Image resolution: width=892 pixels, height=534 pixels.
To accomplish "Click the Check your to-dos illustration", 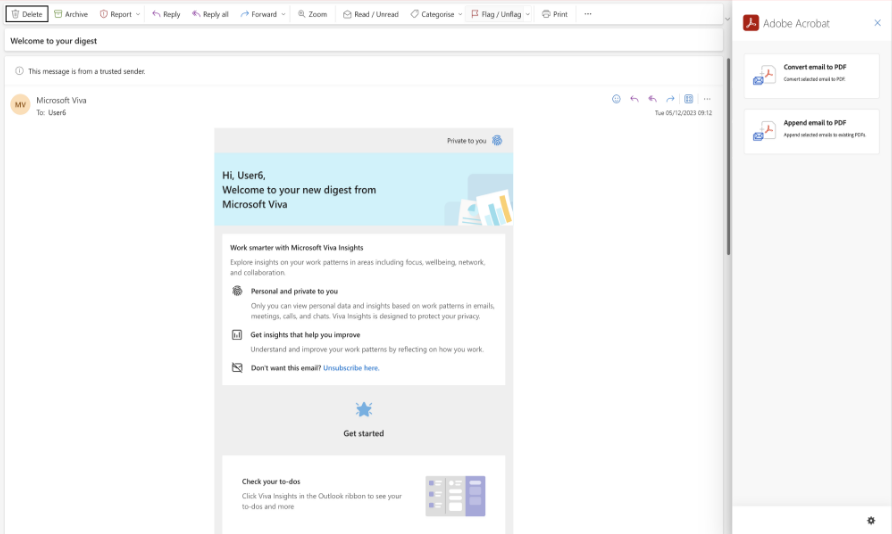I will click(x=455, y=496).
